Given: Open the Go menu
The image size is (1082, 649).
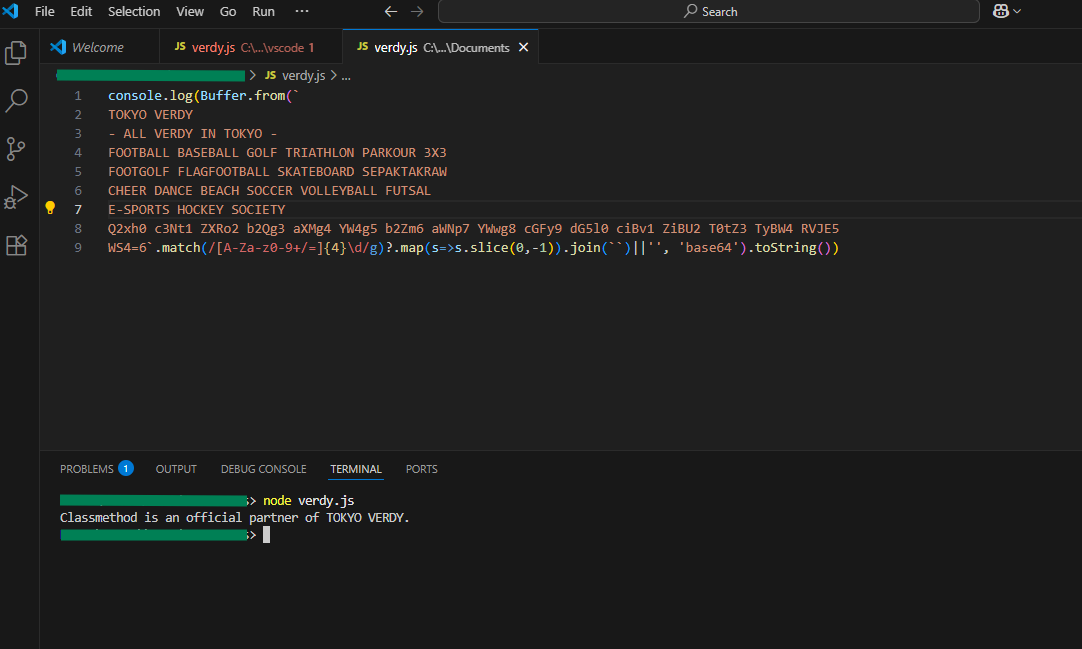Looking at the screenshot, I should pyautogui.click(x=228, y=12).
